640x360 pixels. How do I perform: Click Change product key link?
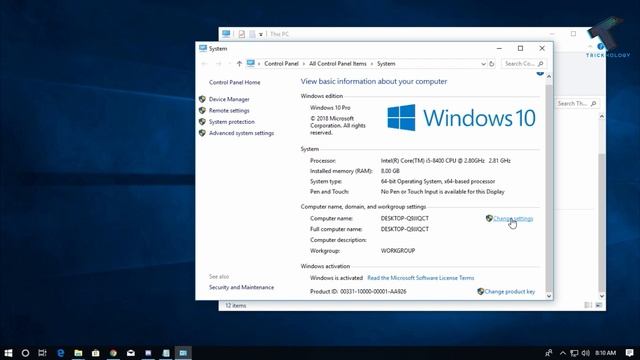tap(509, 291)
